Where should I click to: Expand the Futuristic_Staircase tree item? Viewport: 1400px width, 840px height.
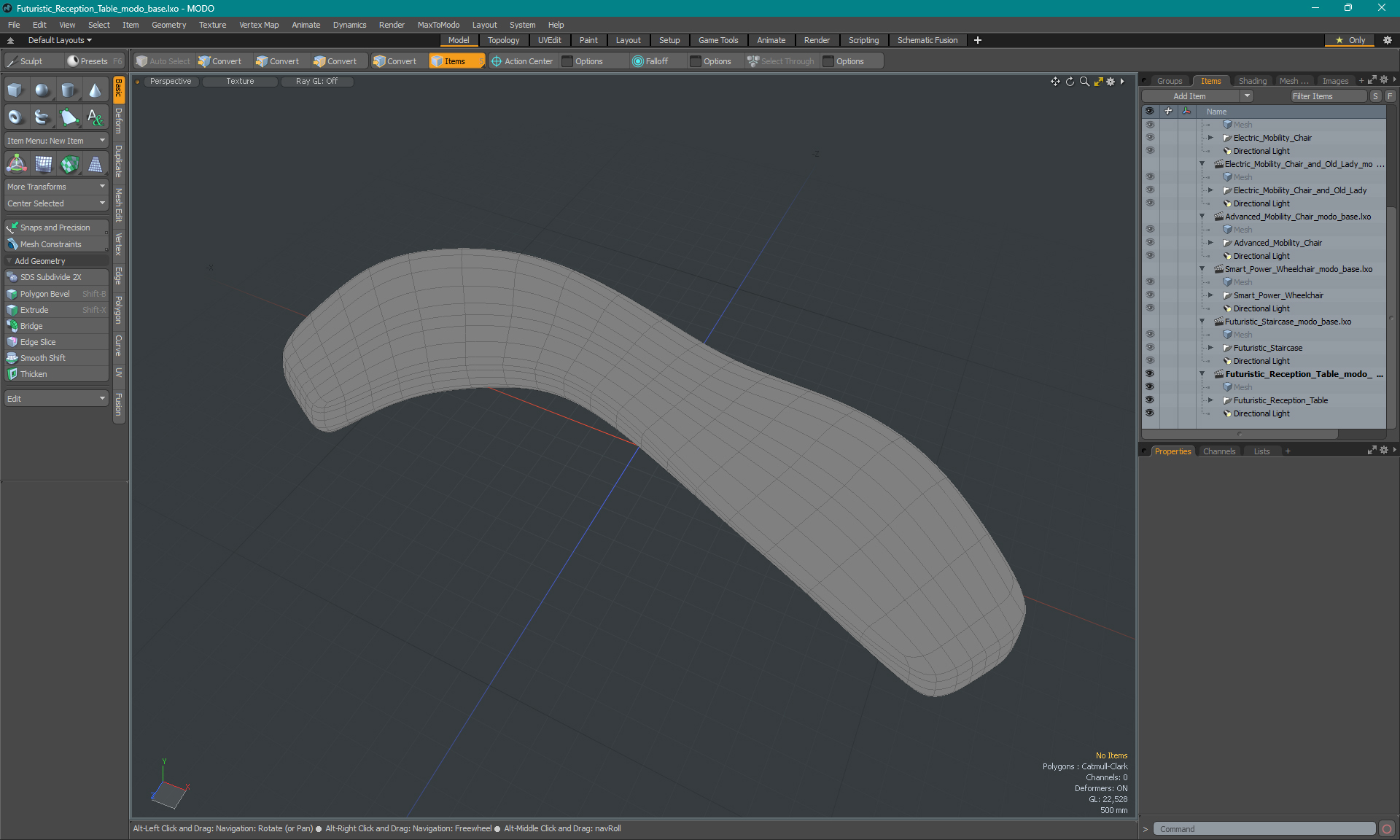1210,348
